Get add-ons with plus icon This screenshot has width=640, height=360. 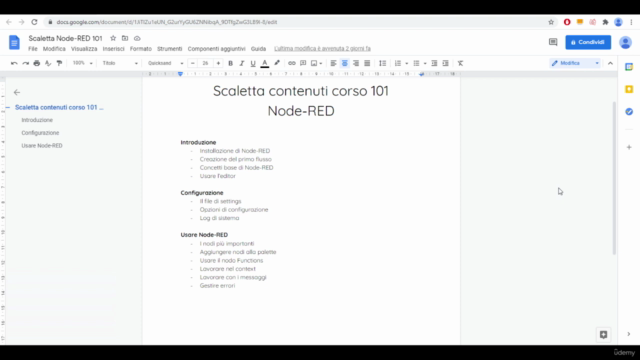[x=629, y=147]
